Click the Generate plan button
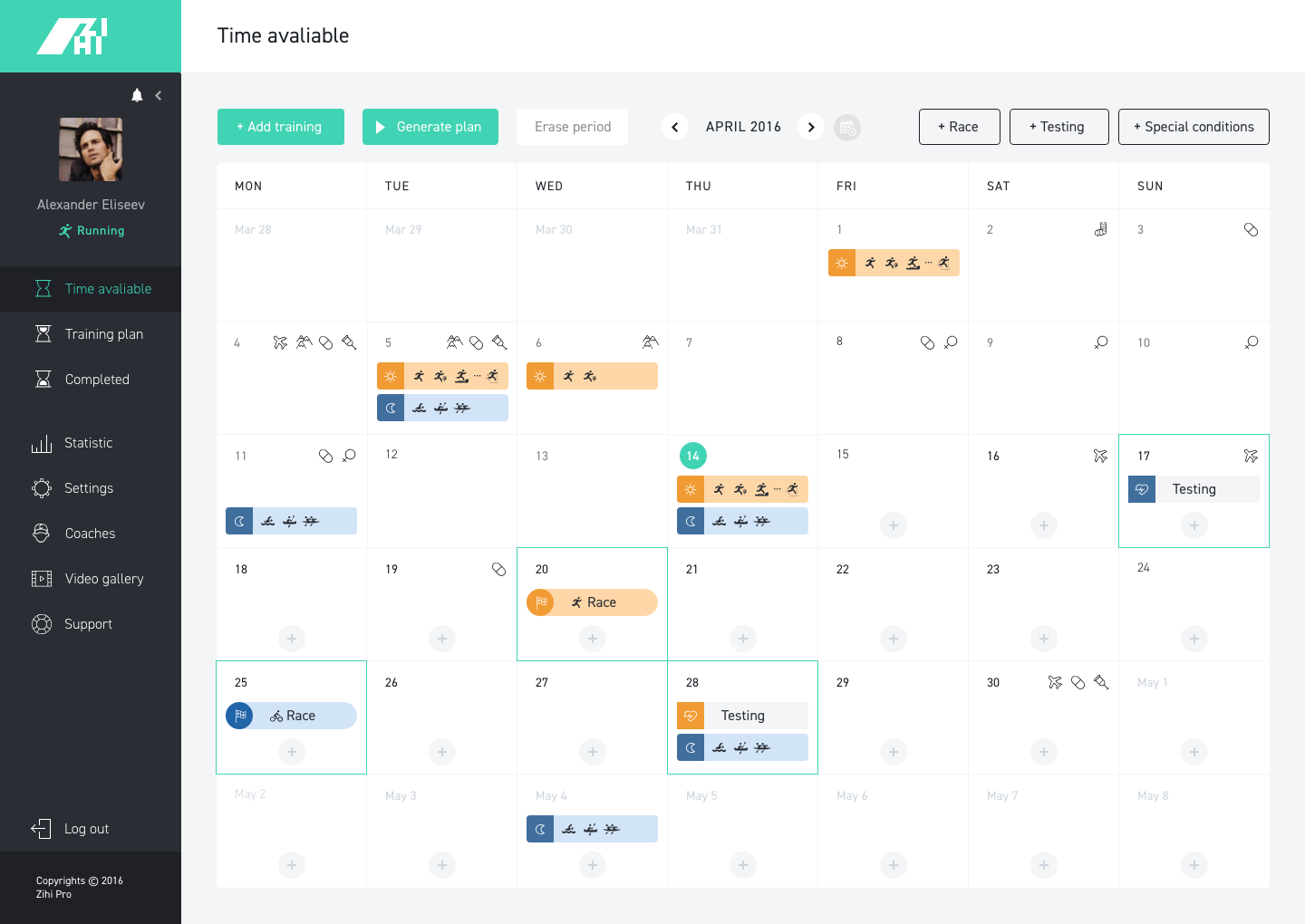 (x=430, y=127)
